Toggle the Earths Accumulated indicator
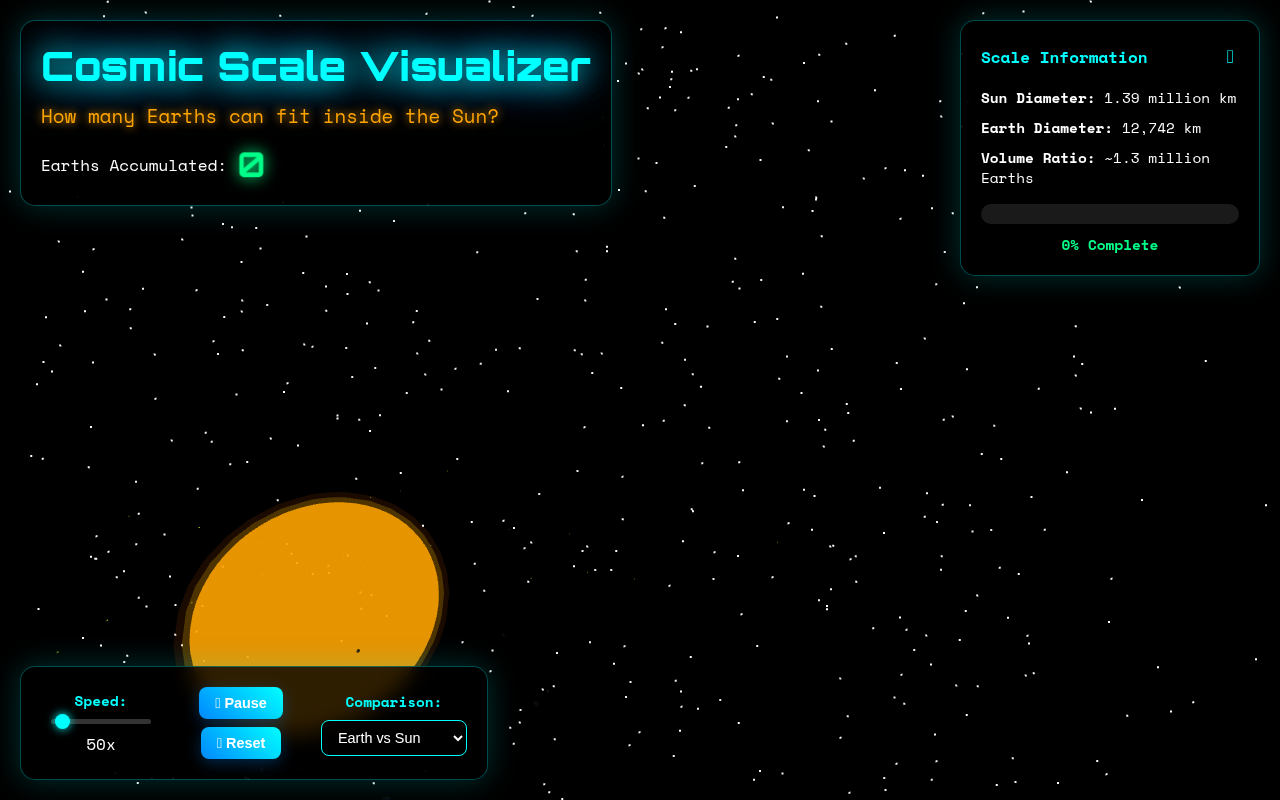This screenshot has height=800, width=1280. point(251,164)
